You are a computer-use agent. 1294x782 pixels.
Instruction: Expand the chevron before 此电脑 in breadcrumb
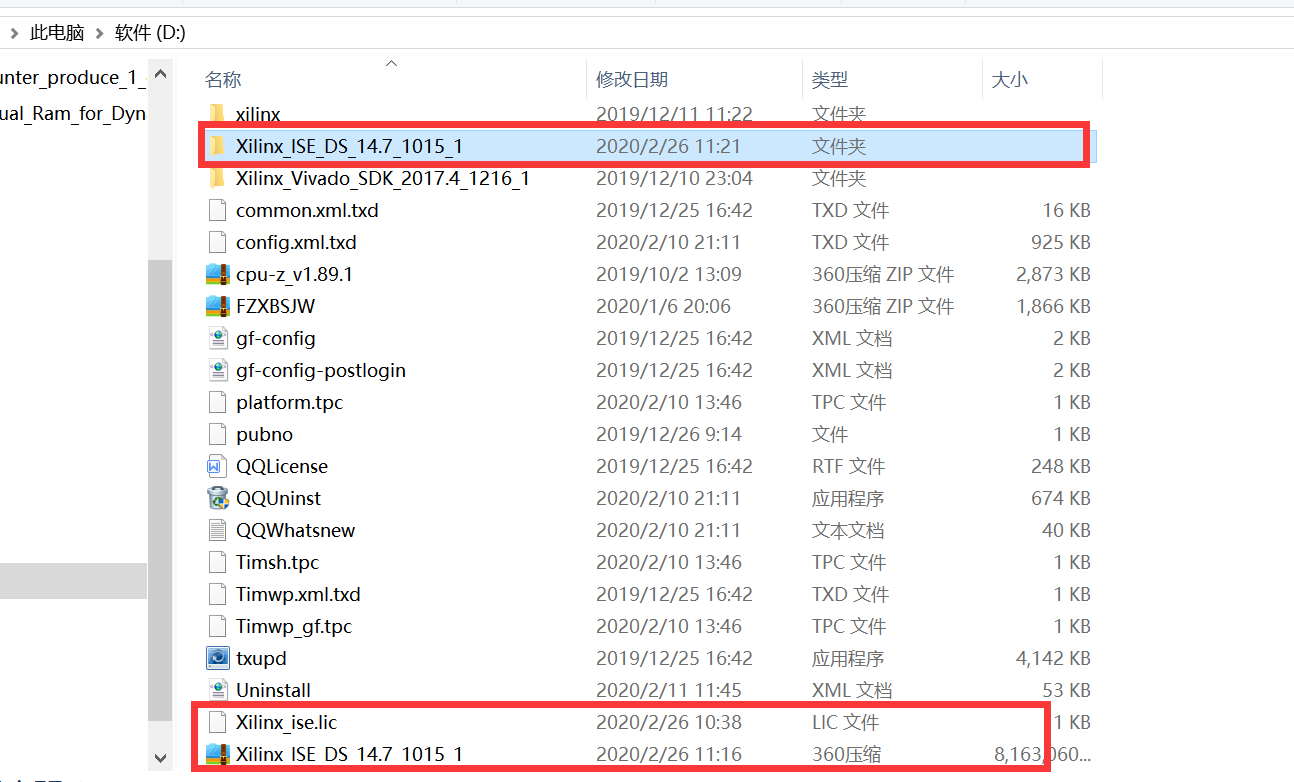pos(14,33)
